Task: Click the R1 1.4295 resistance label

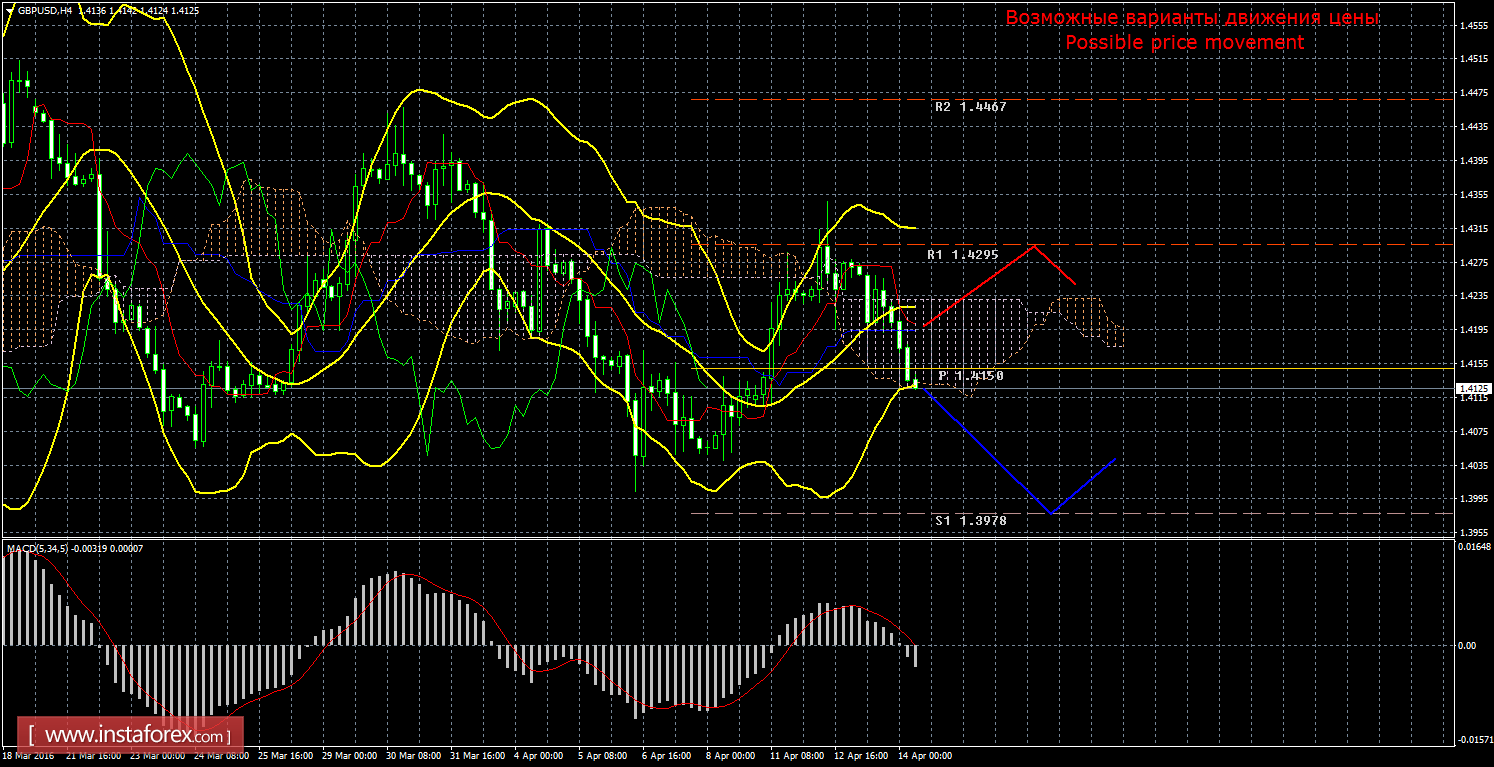Action: tap(962, 255)
